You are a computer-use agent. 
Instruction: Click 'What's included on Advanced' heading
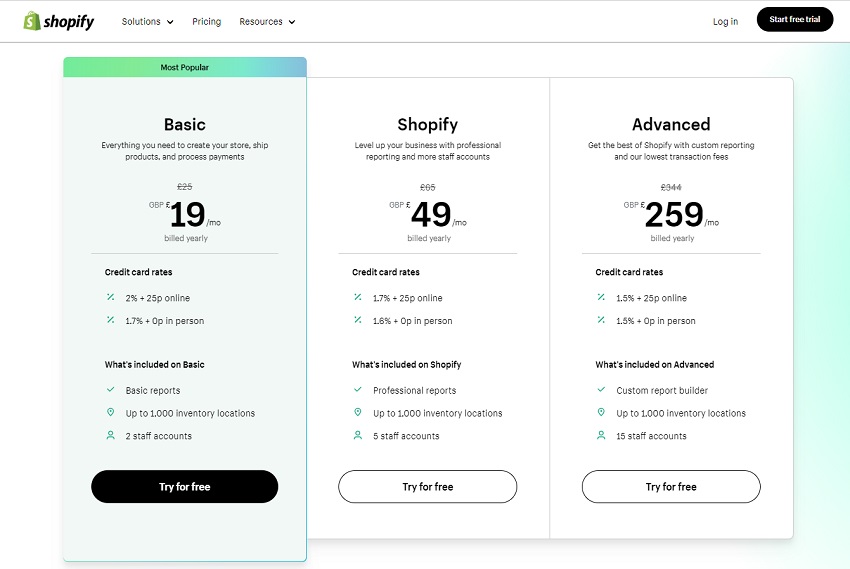[655, 365]
